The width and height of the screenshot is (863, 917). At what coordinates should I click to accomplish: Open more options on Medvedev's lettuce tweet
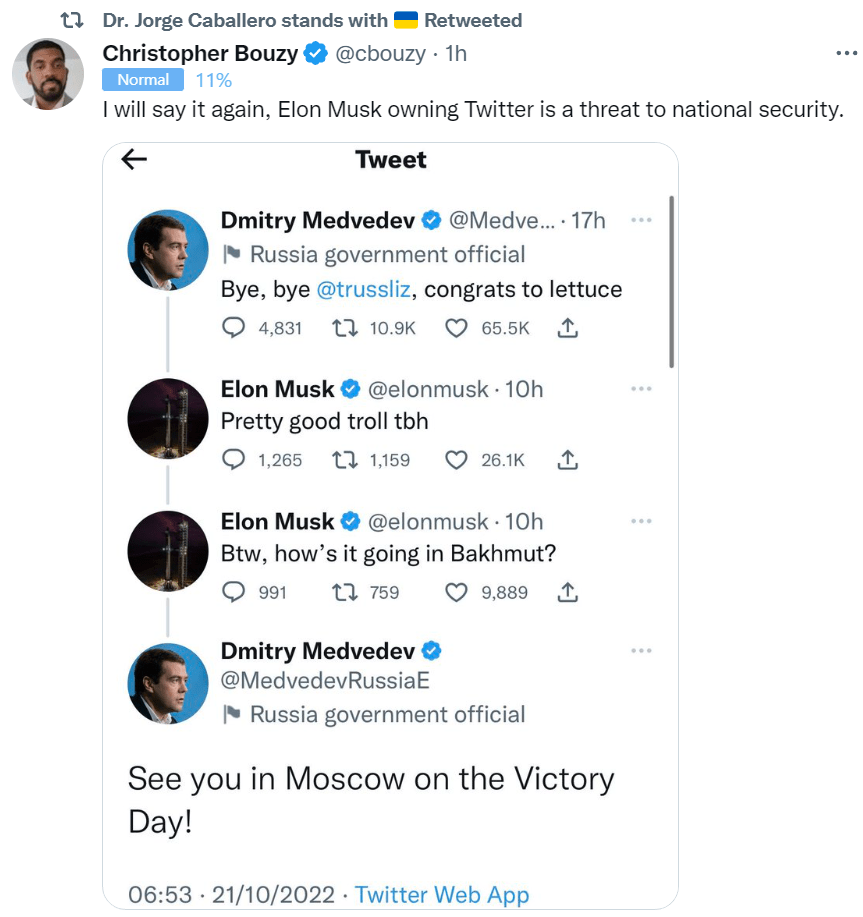click(x=642, y=220)
